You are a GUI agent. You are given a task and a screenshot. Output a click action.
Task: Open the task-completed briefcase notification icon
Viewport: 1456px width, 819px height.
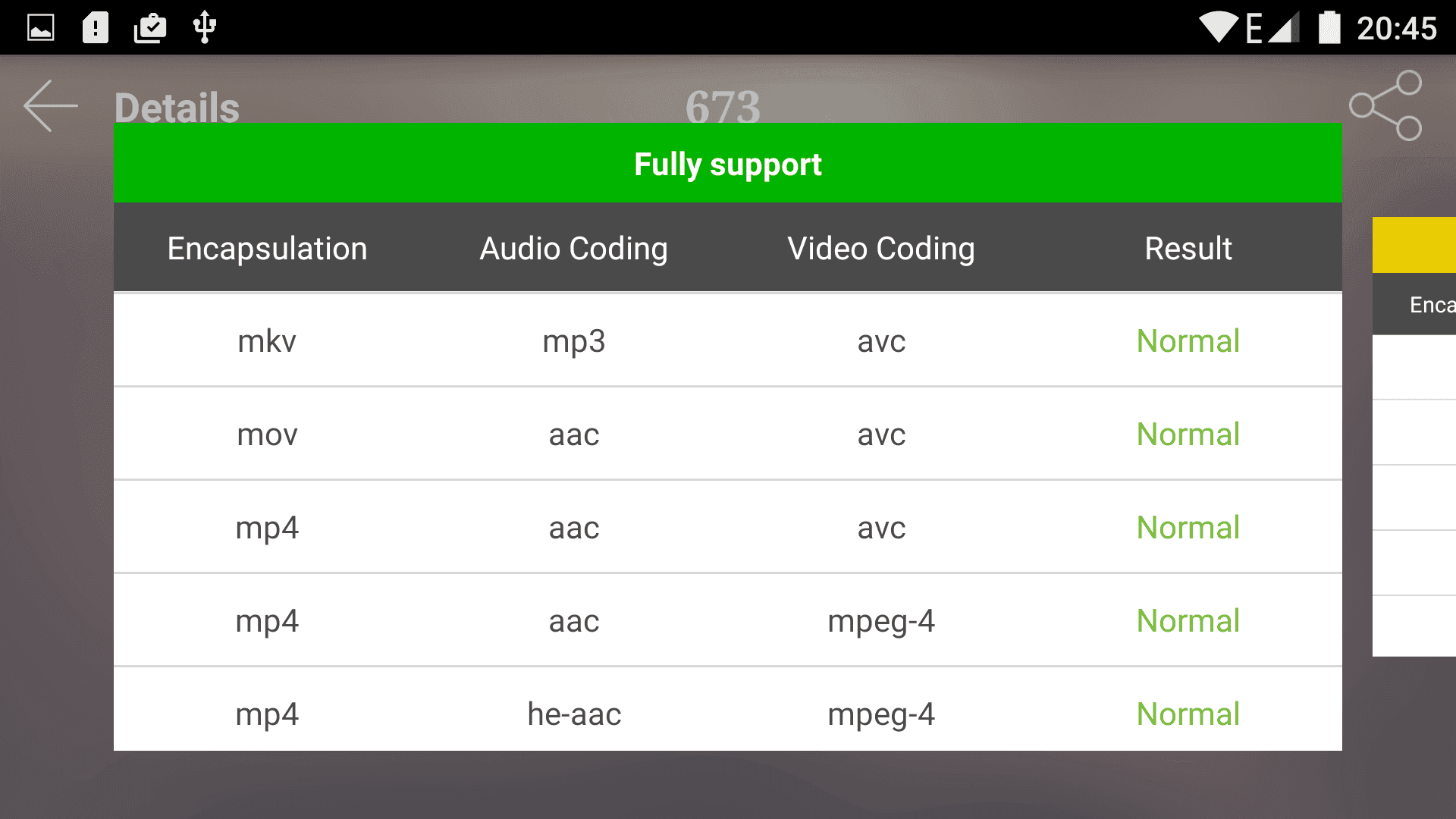[x=150, y=28]
